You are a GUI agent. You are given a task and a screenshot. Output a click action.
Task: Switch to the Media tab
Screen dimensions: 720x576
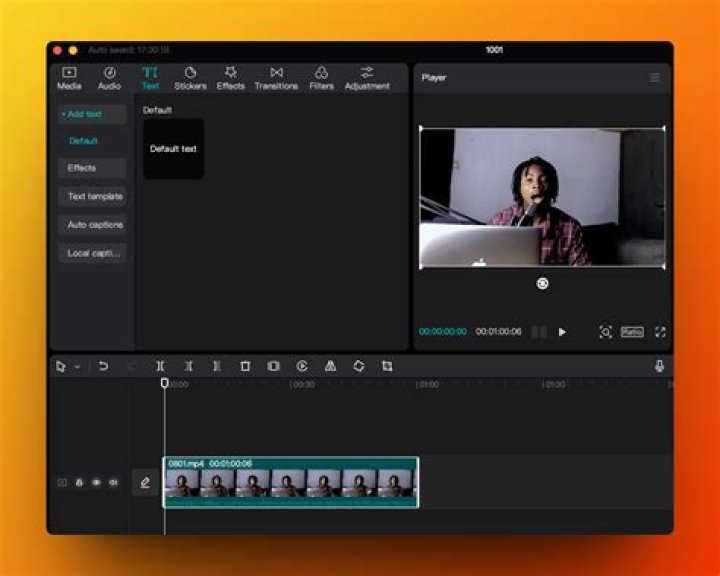(69, 78)
